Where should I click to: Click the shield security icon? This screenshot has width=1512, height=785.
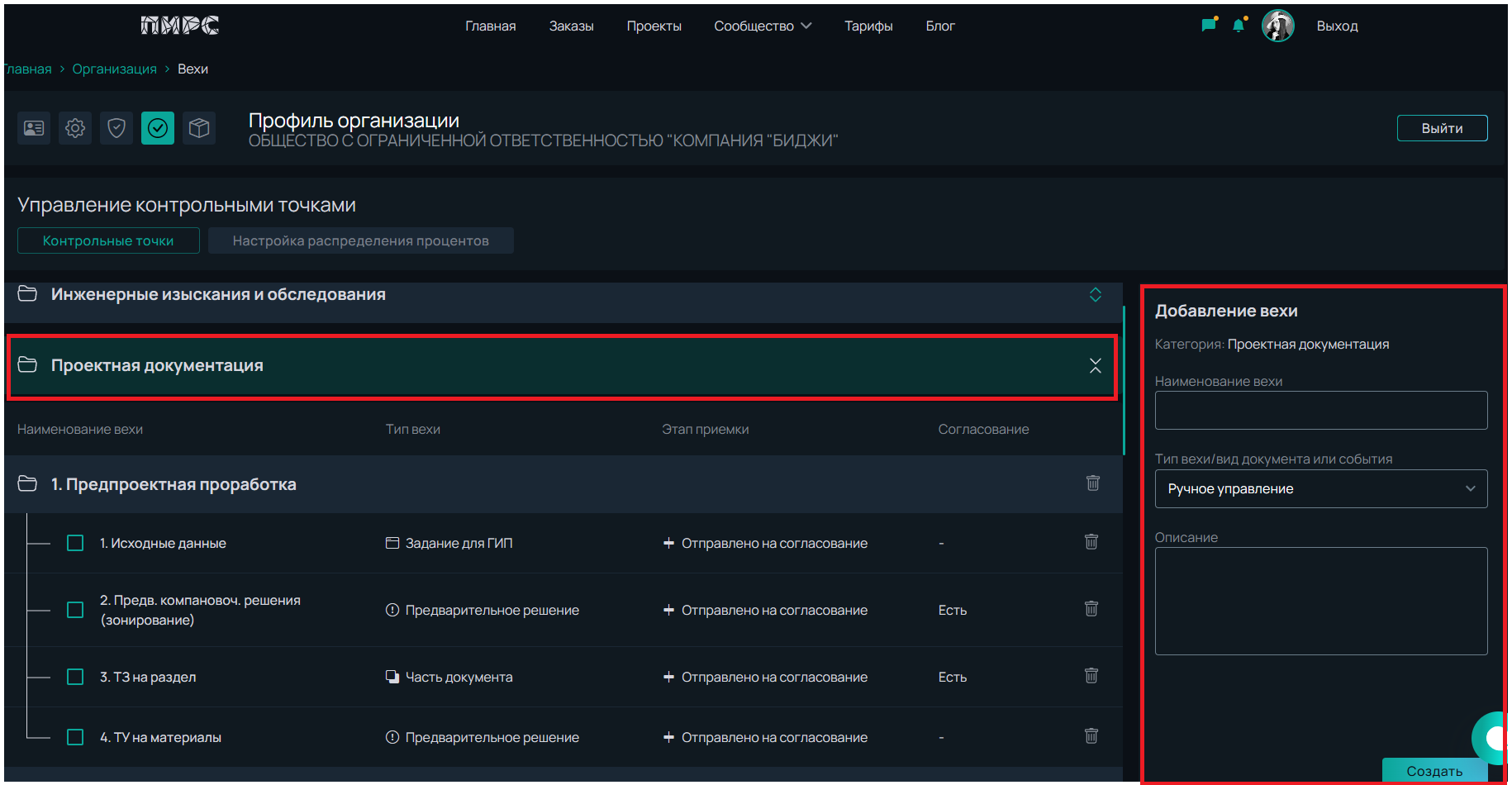click(116, 128)
